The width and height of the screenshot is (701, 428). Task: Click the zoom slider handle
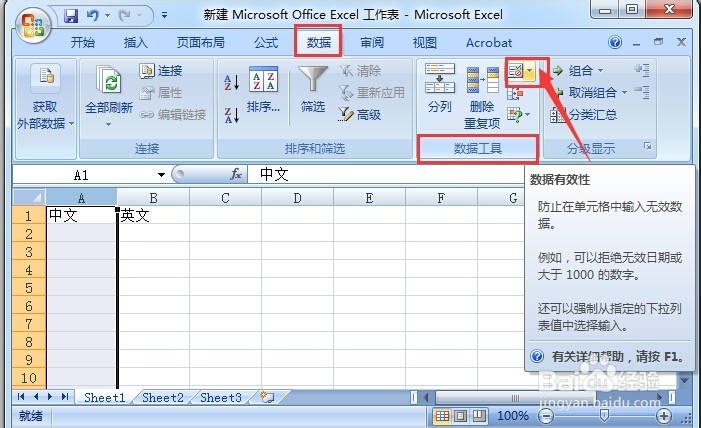[604, 416]
